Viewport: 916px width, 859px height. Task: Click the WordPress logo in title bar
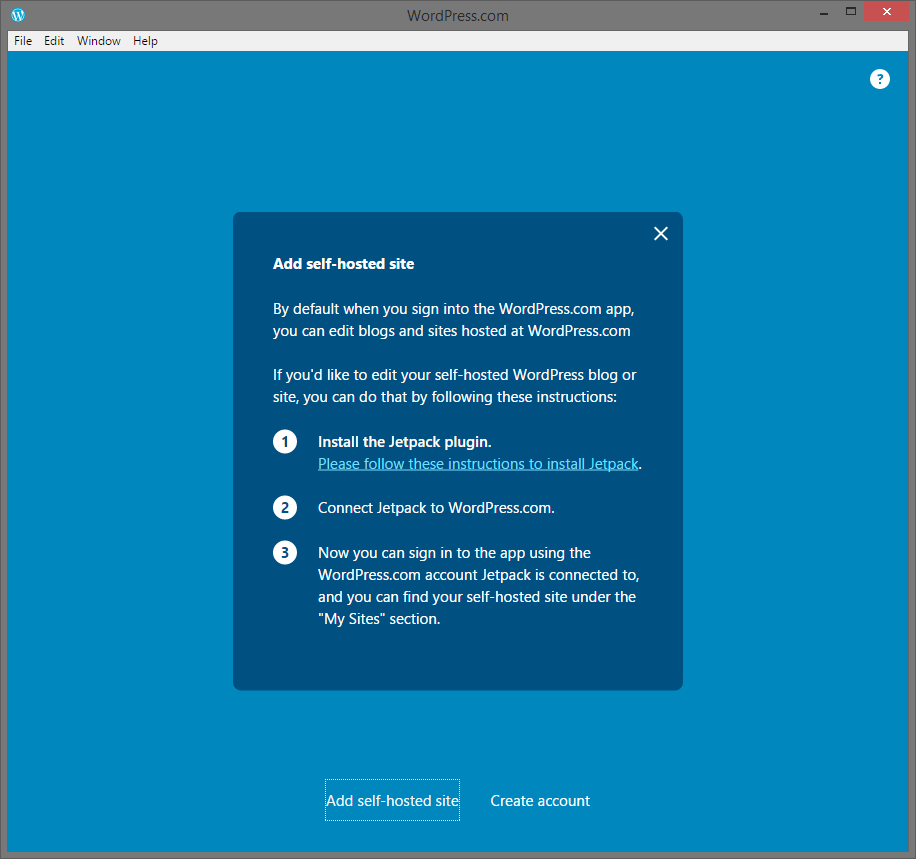point(18,15)
